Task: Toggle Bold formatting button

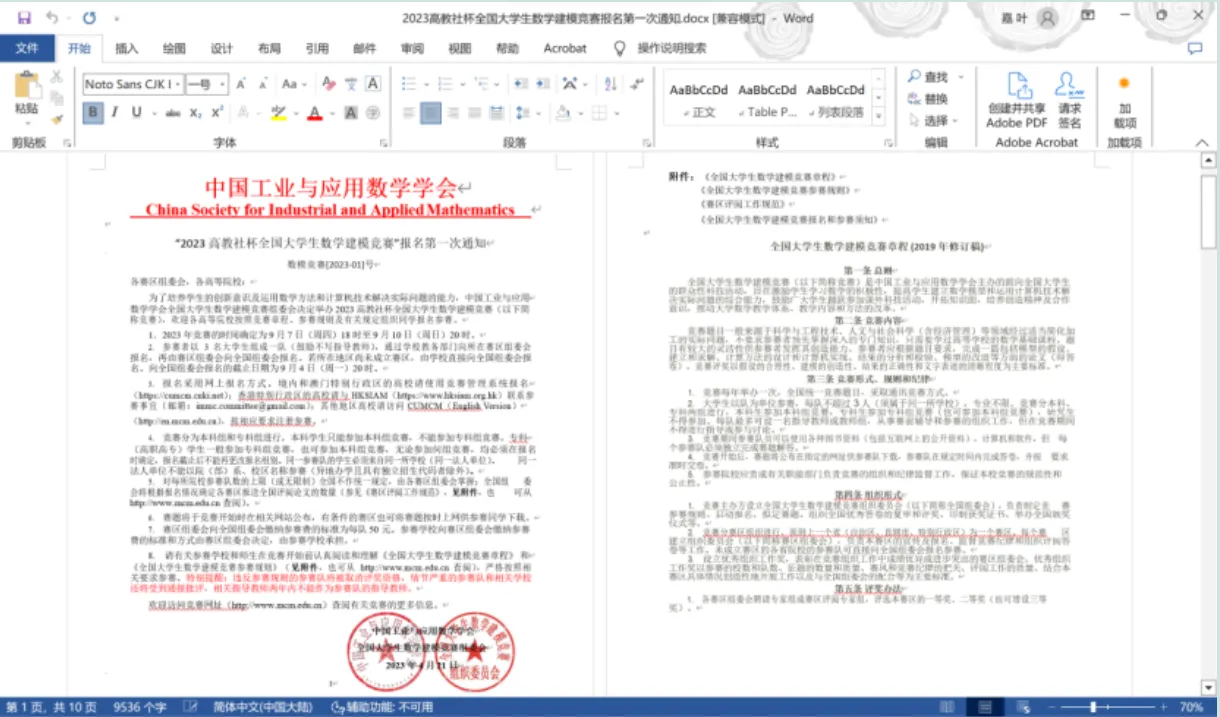Action: pos(93,113)
